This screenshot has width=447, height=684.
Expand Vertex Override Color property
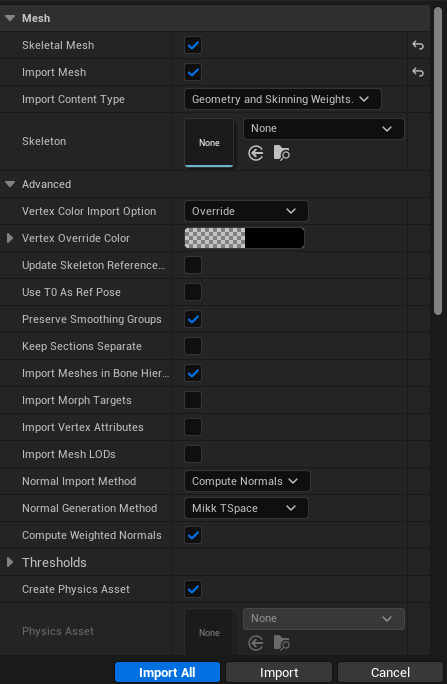[x=10, y=238]
